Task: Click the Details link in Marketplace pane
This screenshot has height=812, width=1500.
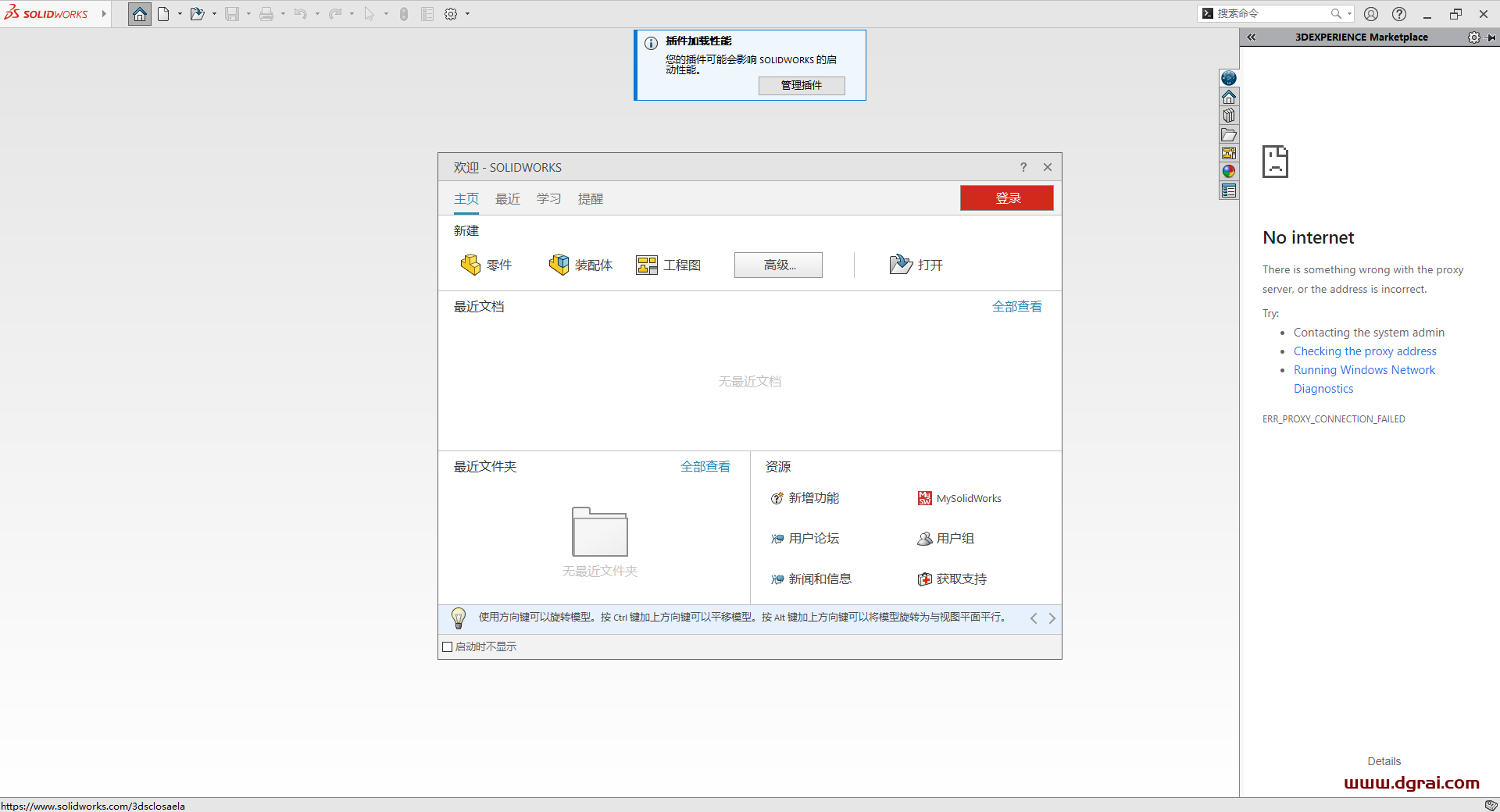Action: [x=1384, y=761]
